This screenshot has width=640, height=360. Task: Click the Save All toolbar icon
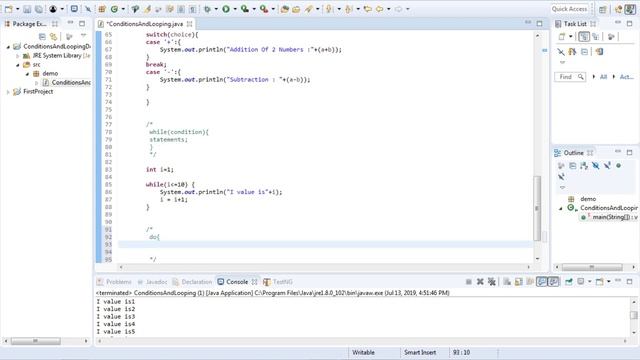coord(38,9)
